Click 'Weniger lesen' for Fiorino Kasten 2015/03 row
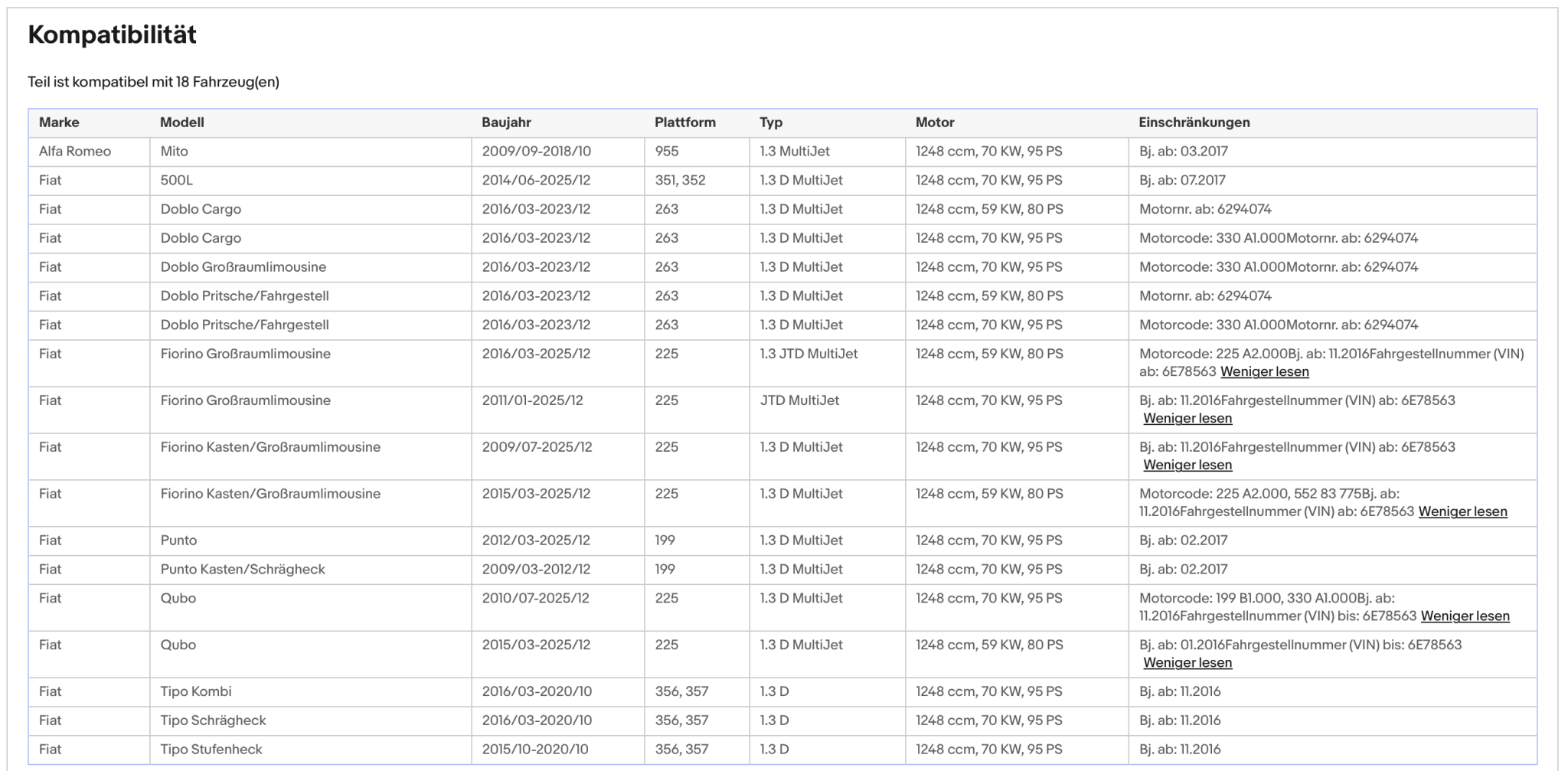This screenshot has width=1568, height=771. coord(1462,511)
